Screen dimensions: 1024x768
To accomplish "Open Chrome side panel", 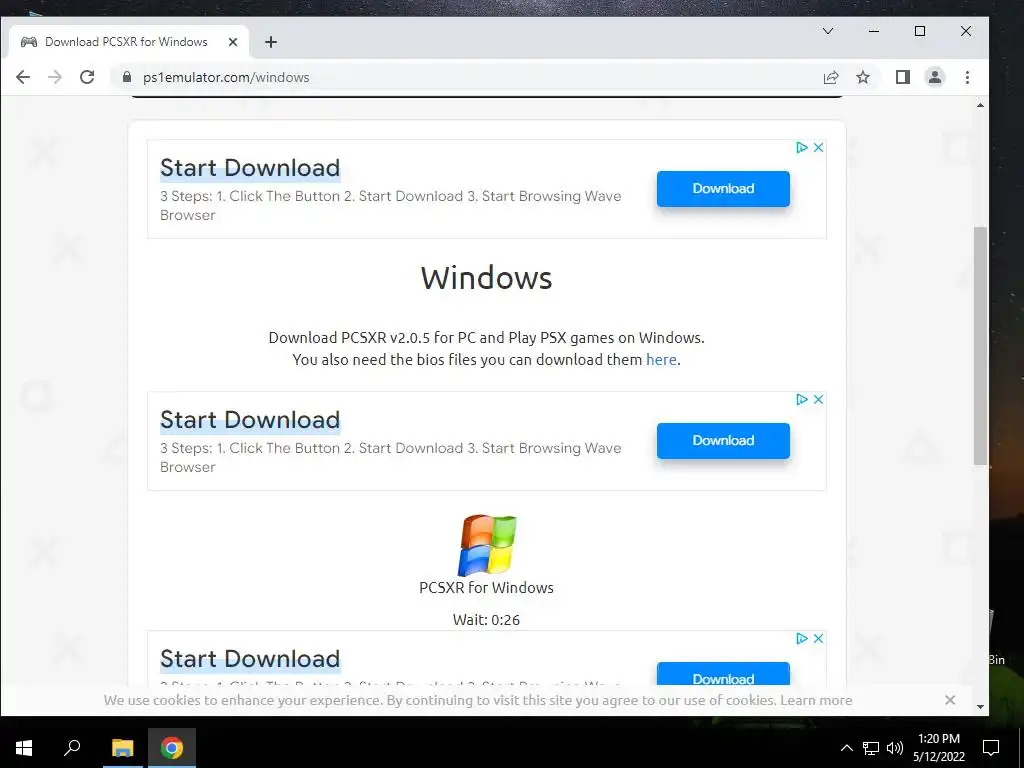I will click(903, 77).
